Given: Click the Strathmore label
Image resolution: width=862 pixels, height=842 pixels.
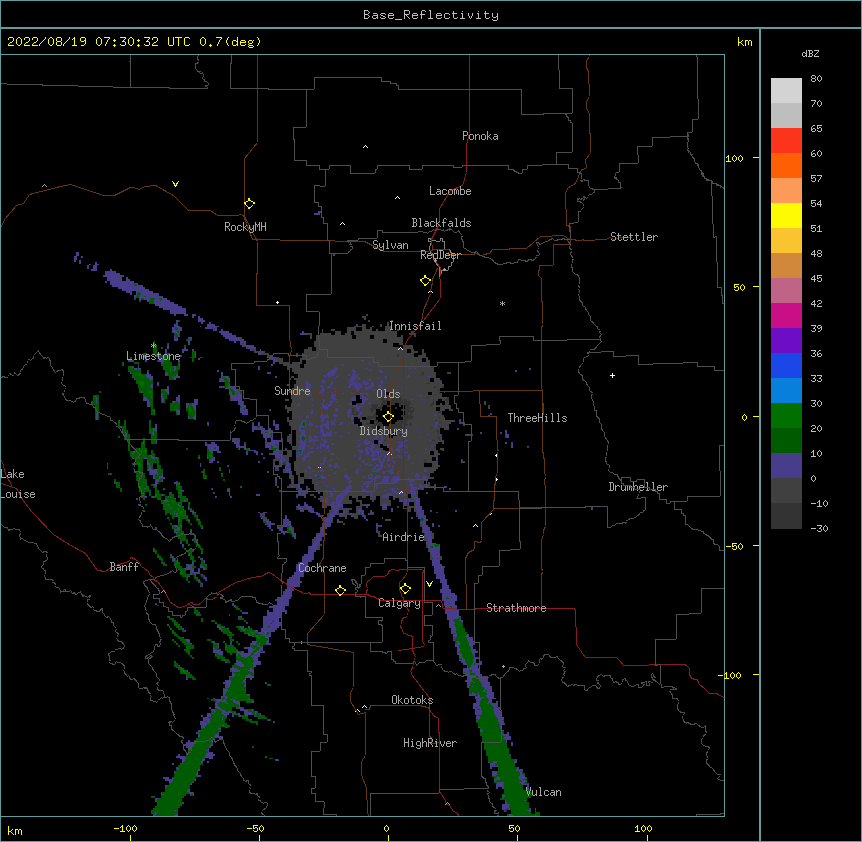Looking at the screenshot, I should (x=516, y=608).
